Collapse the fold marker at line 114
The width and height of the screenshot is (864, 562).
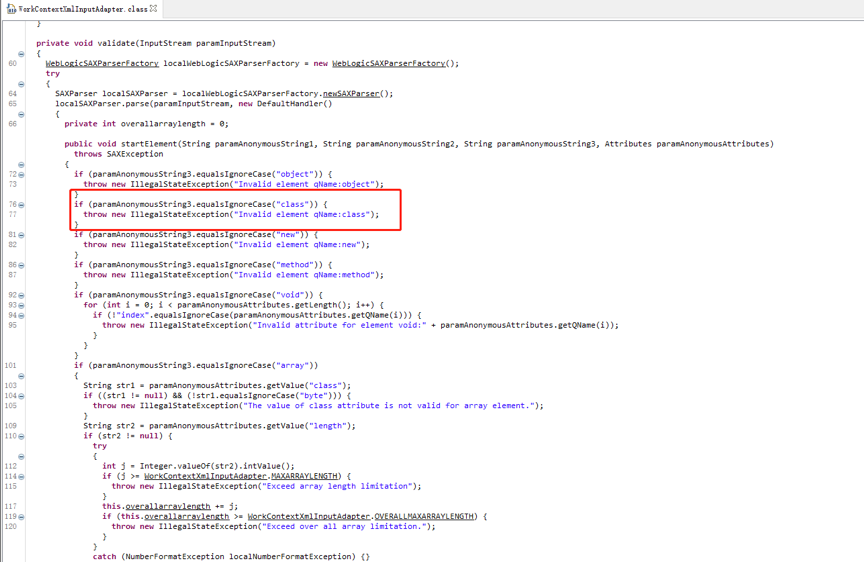[21, 477]
